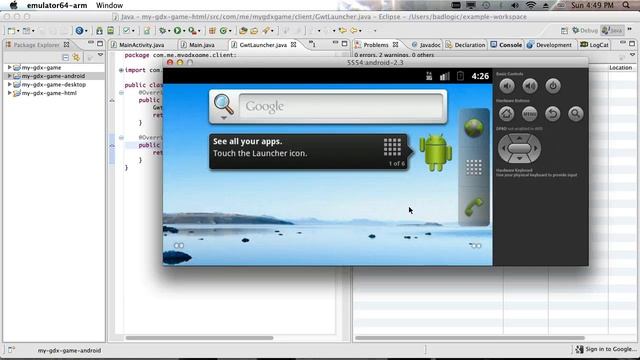Close the GwtLauncher.java editor tab
This screenshot has width=640, height=360.
tap(293, 45)
